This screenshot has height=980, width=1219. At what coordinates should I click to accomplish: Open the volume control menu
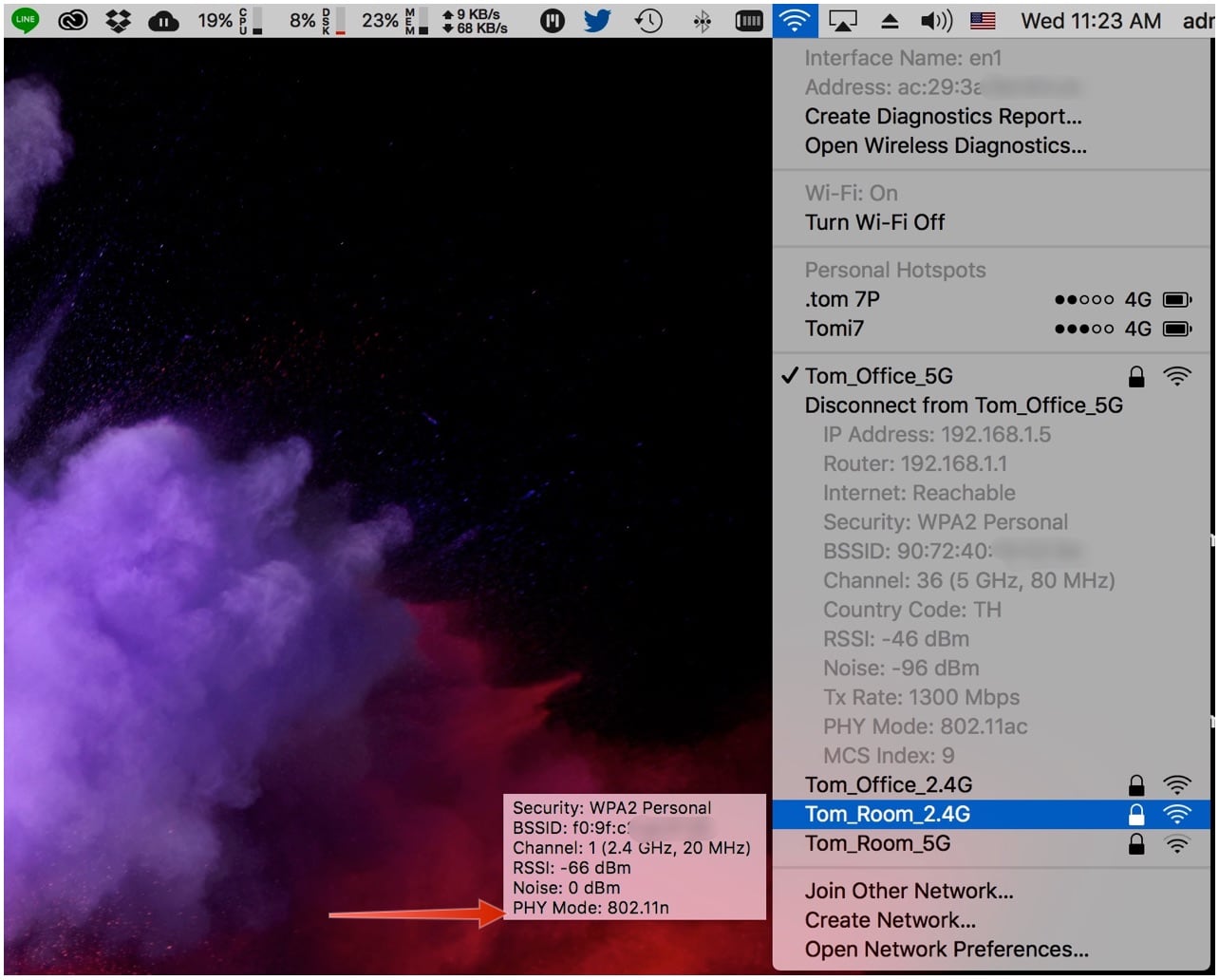click(x=937, y=19)
